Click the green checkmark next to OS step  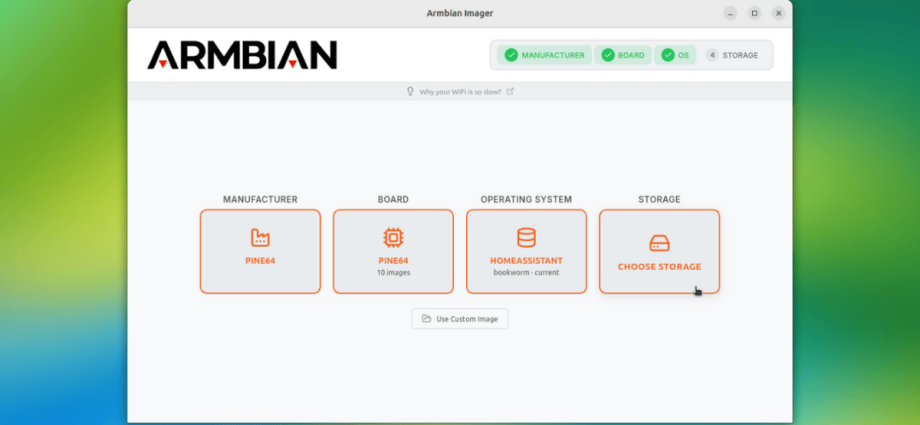click(x=668, y=55)
